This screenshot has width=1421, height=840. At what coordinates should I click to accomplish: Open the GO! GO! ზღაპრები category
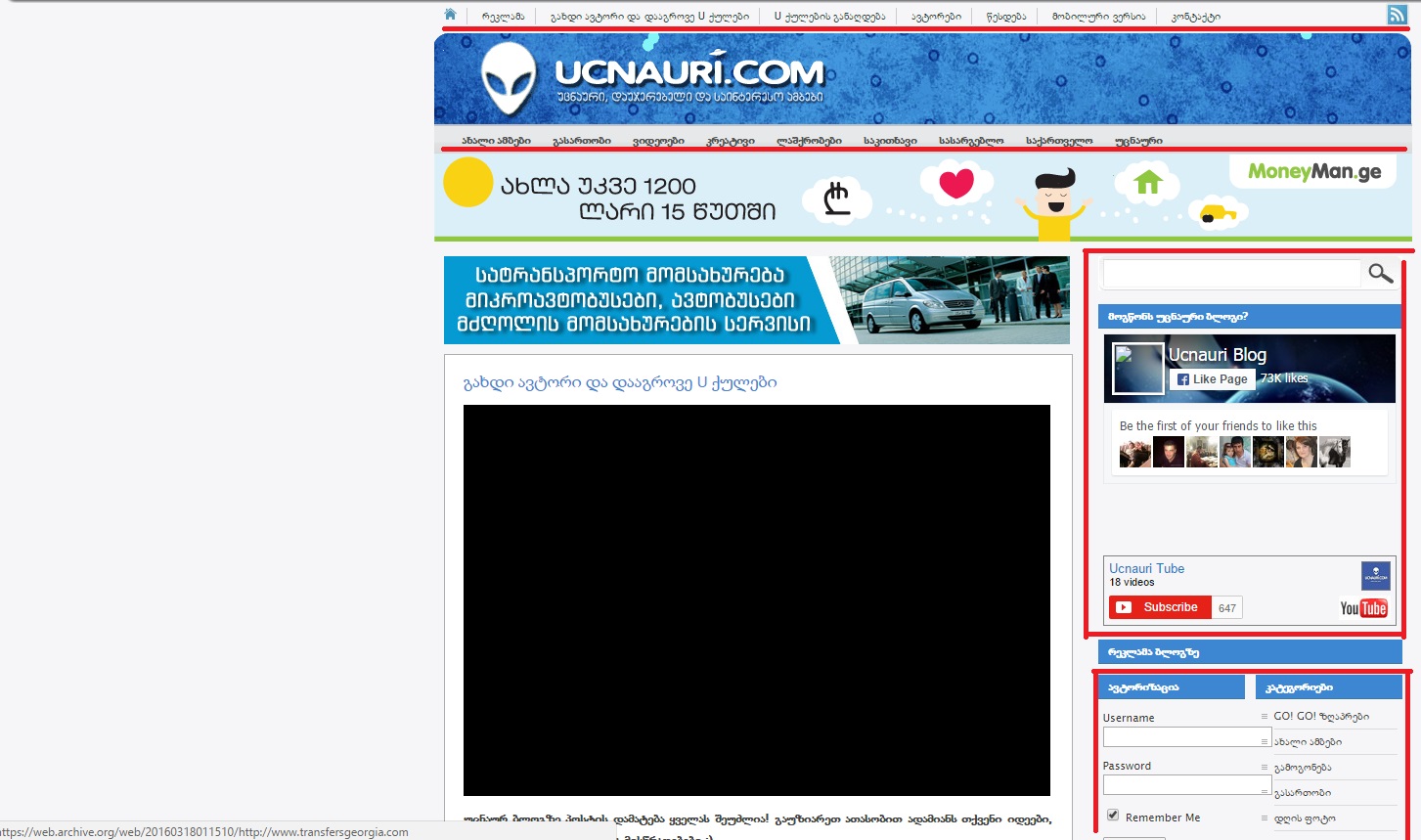[1321, 717]
